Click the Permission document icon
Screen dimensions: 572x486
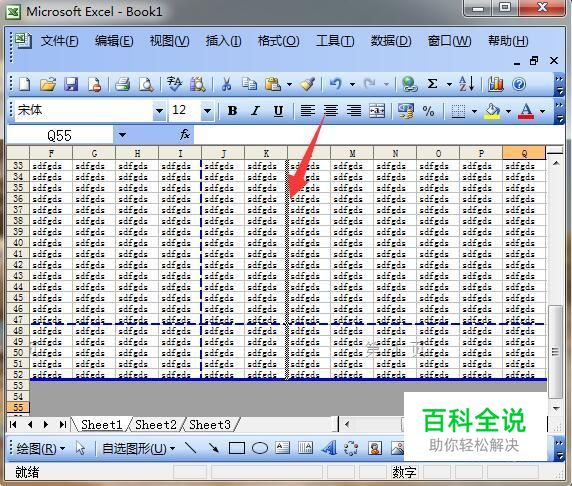click(x=94, y=84)
